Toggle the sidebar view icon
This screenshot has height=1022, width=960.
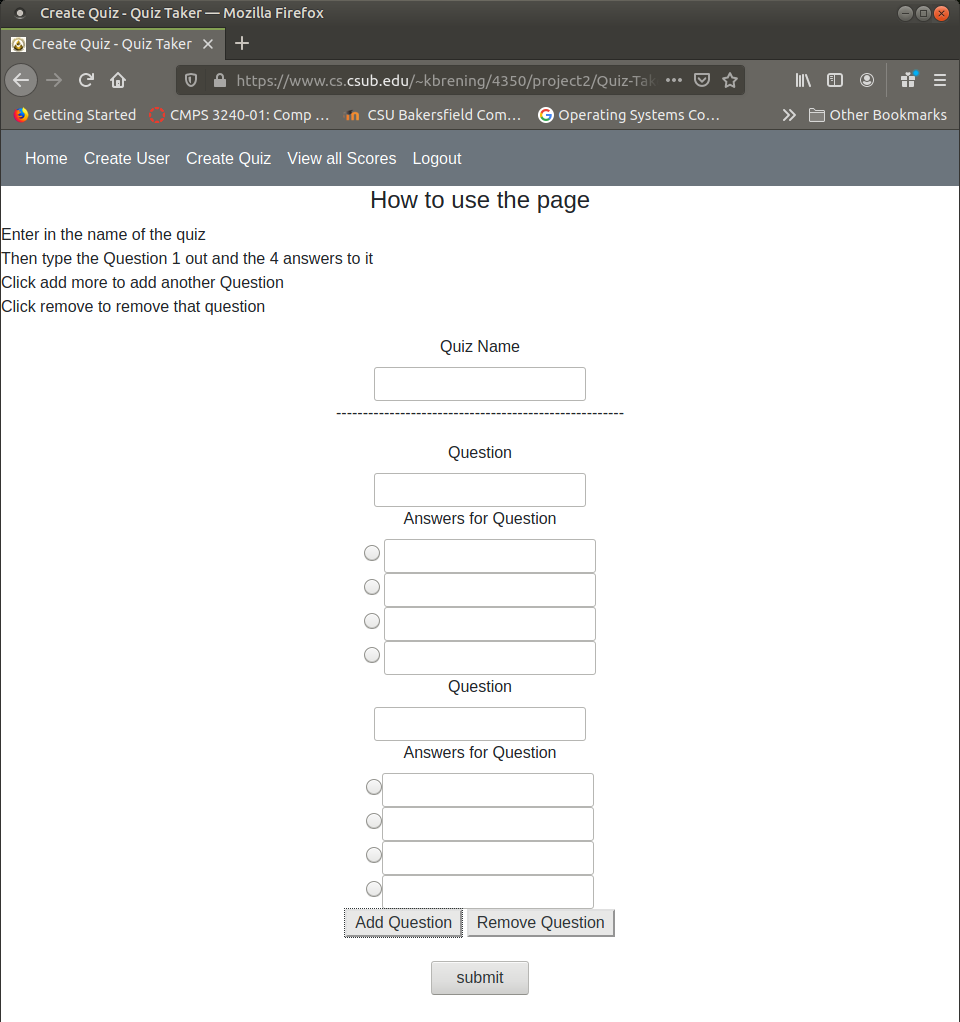(x=835, y=80)
